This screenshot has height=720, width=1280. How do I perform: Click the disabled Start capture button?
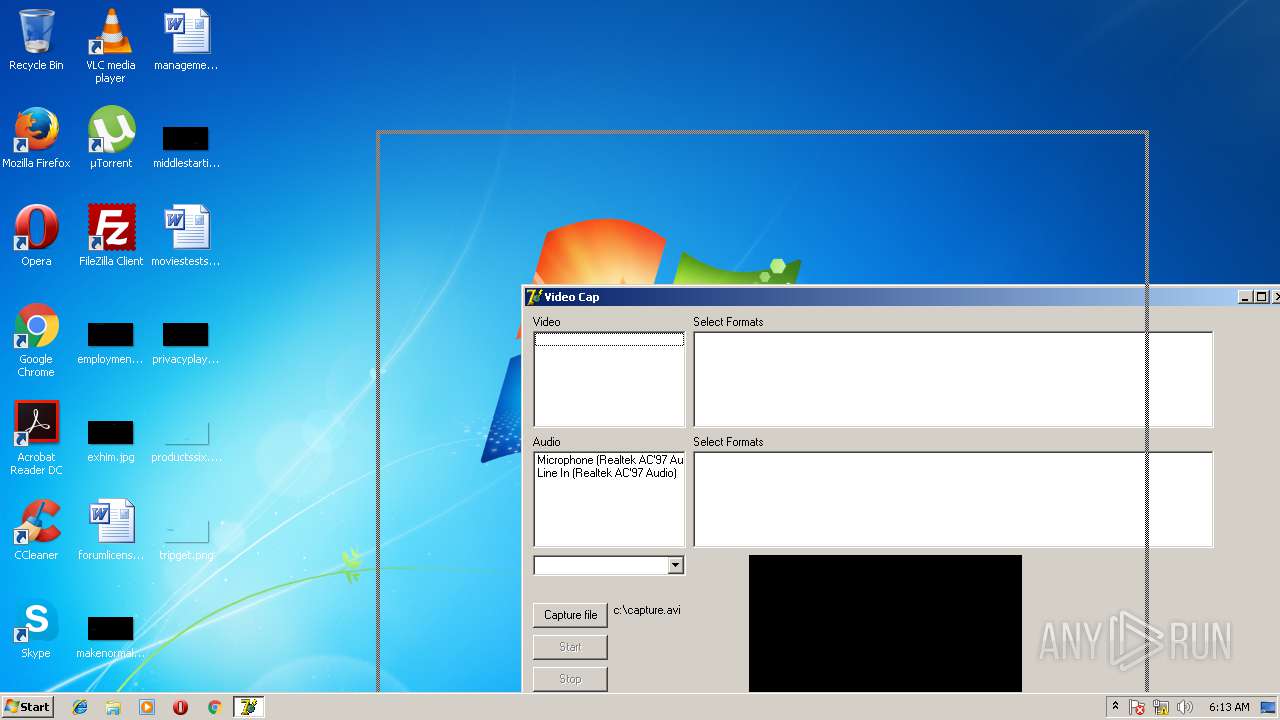coord(570,647)
